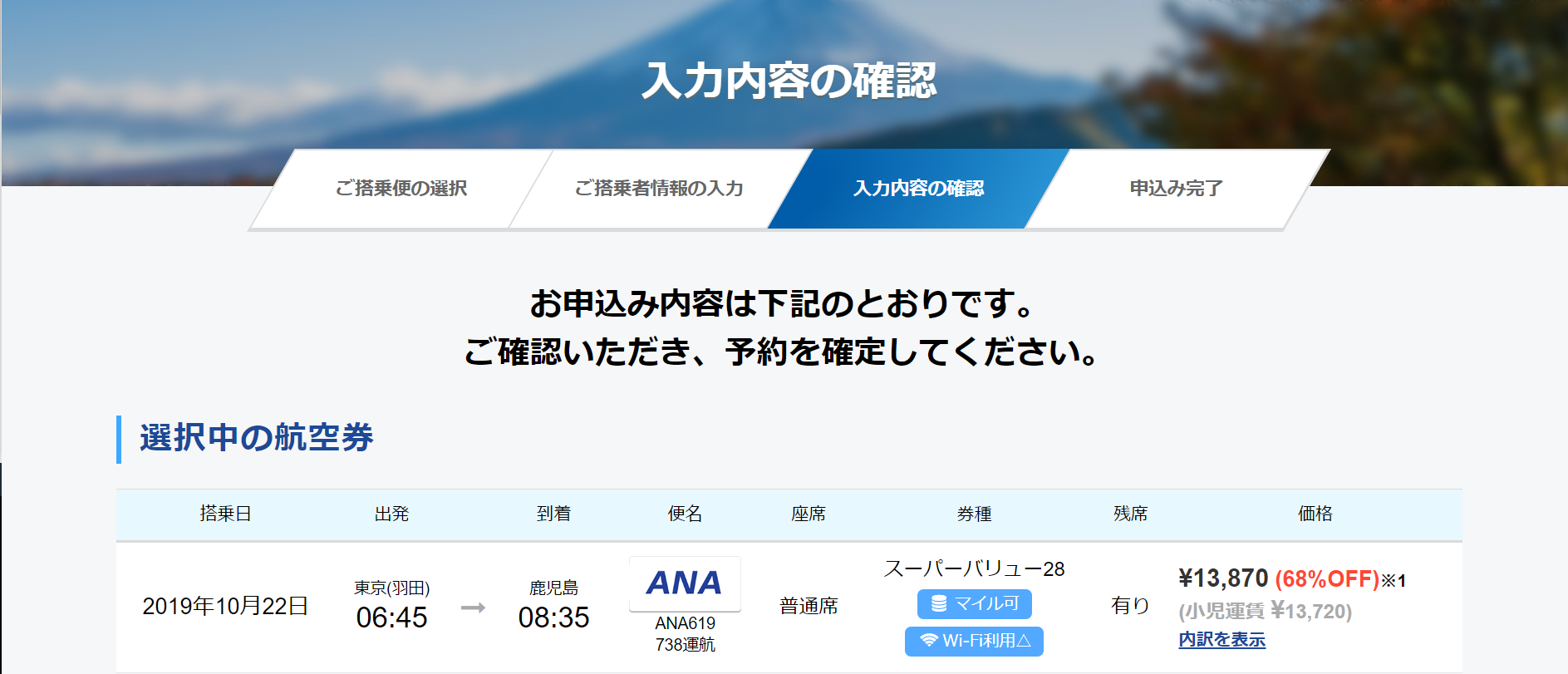Click the 座席 column header
Image resolution: width=1568 pixels, height=674 pixels.
click(809, 514)
